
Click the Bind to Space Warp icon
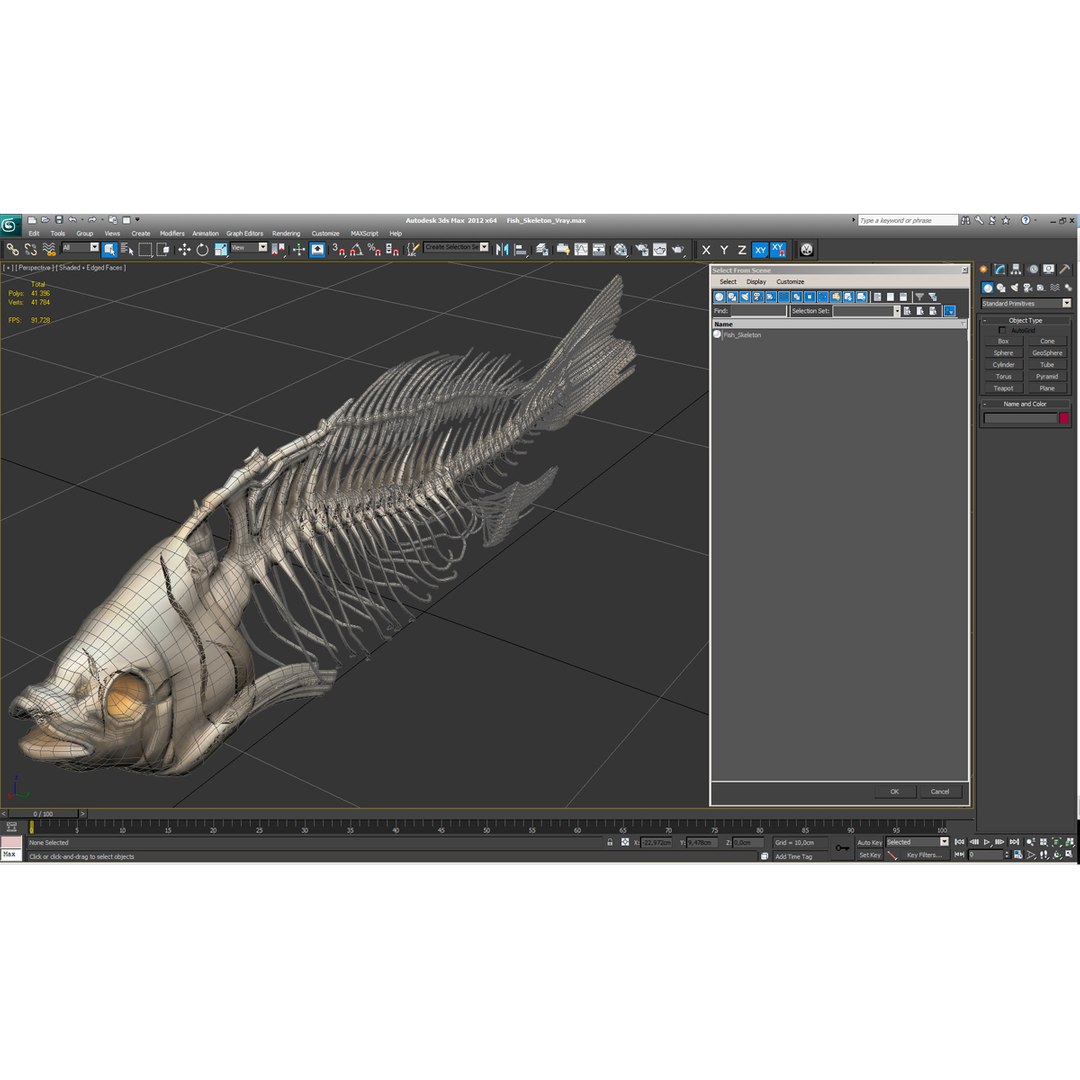[49, 249]
